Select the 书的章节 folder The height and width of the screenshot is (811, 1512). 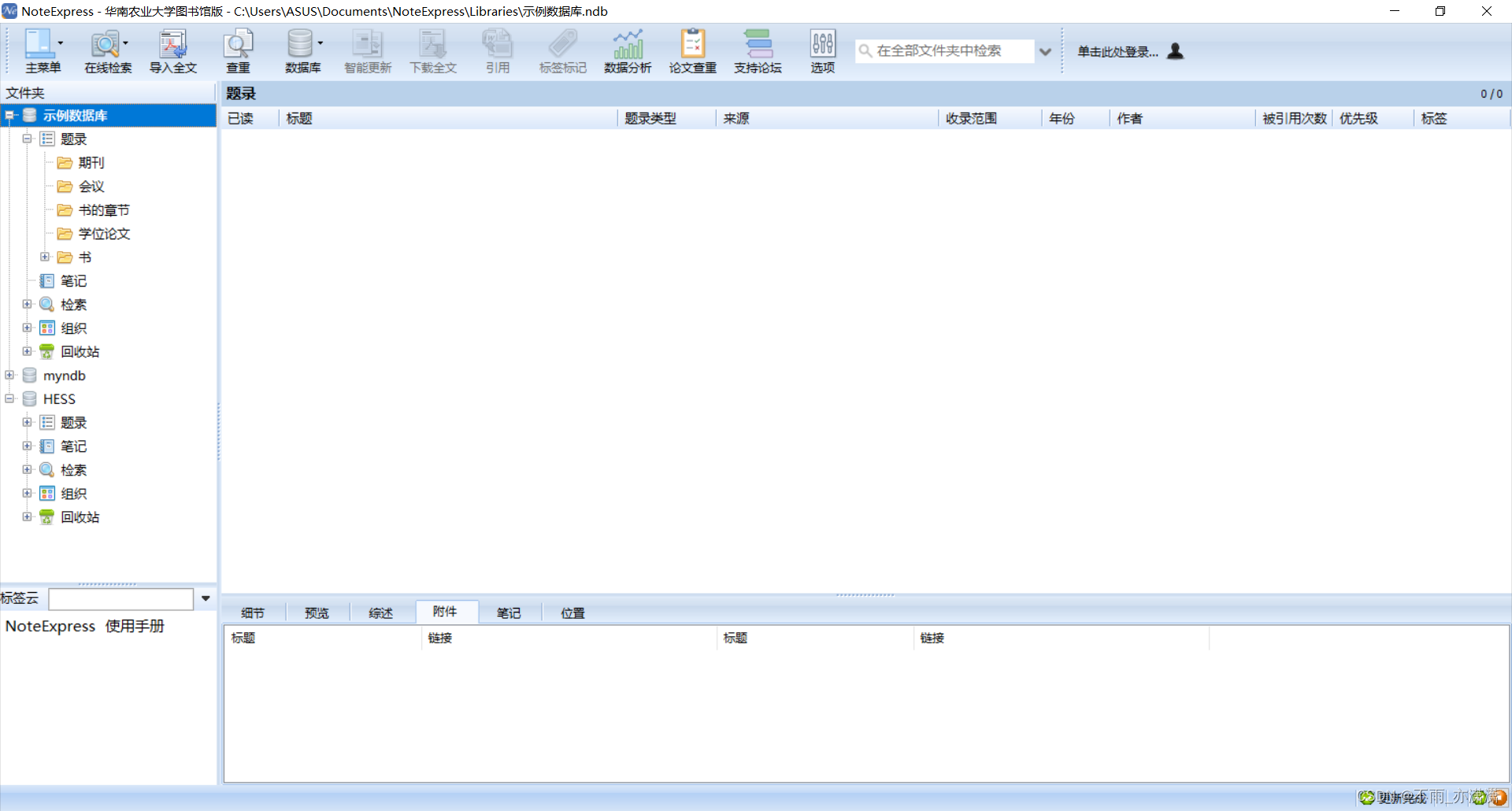104,210
